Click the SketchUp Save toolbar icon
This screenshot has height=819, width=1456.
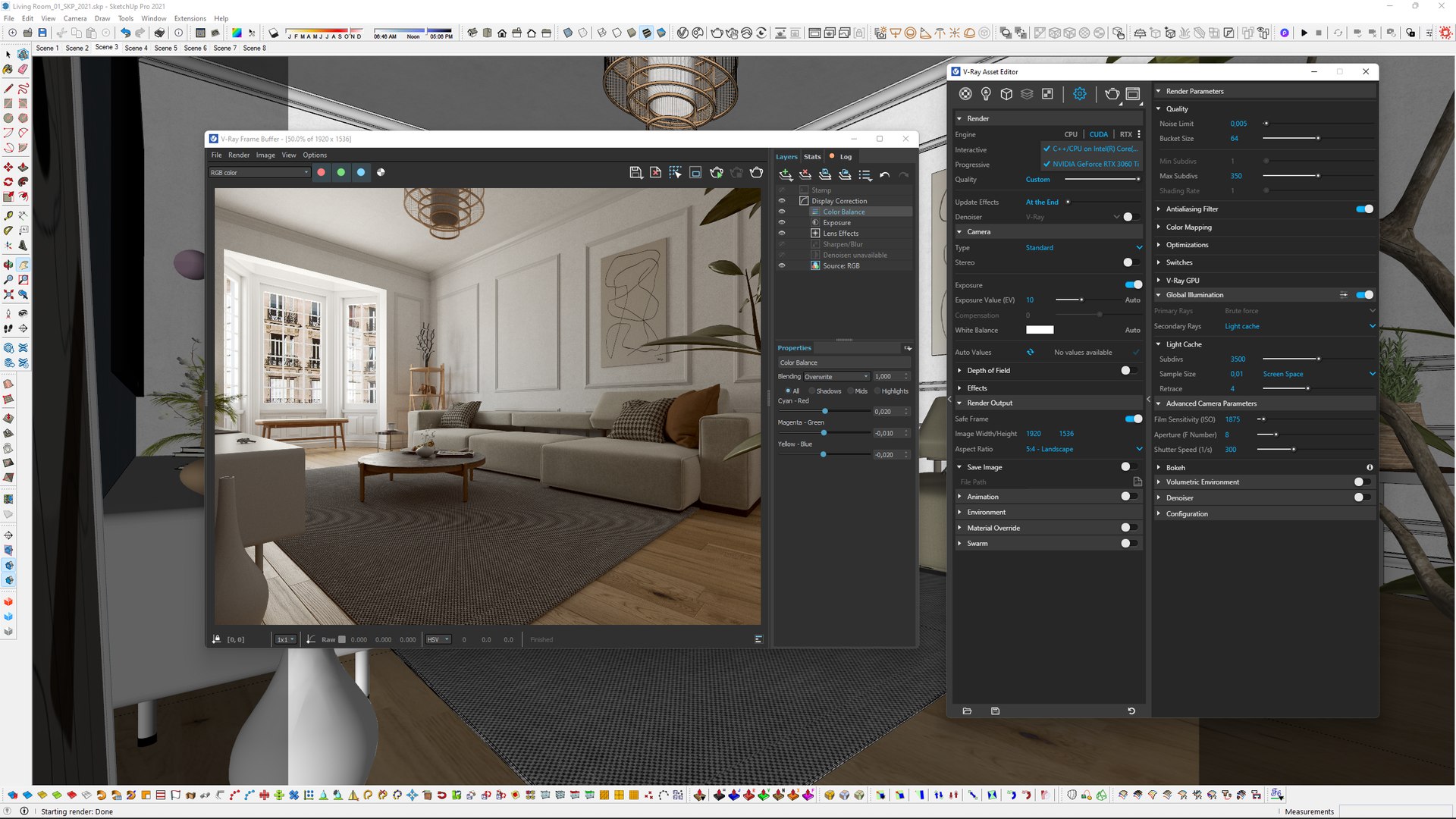[x=42, y=33]
